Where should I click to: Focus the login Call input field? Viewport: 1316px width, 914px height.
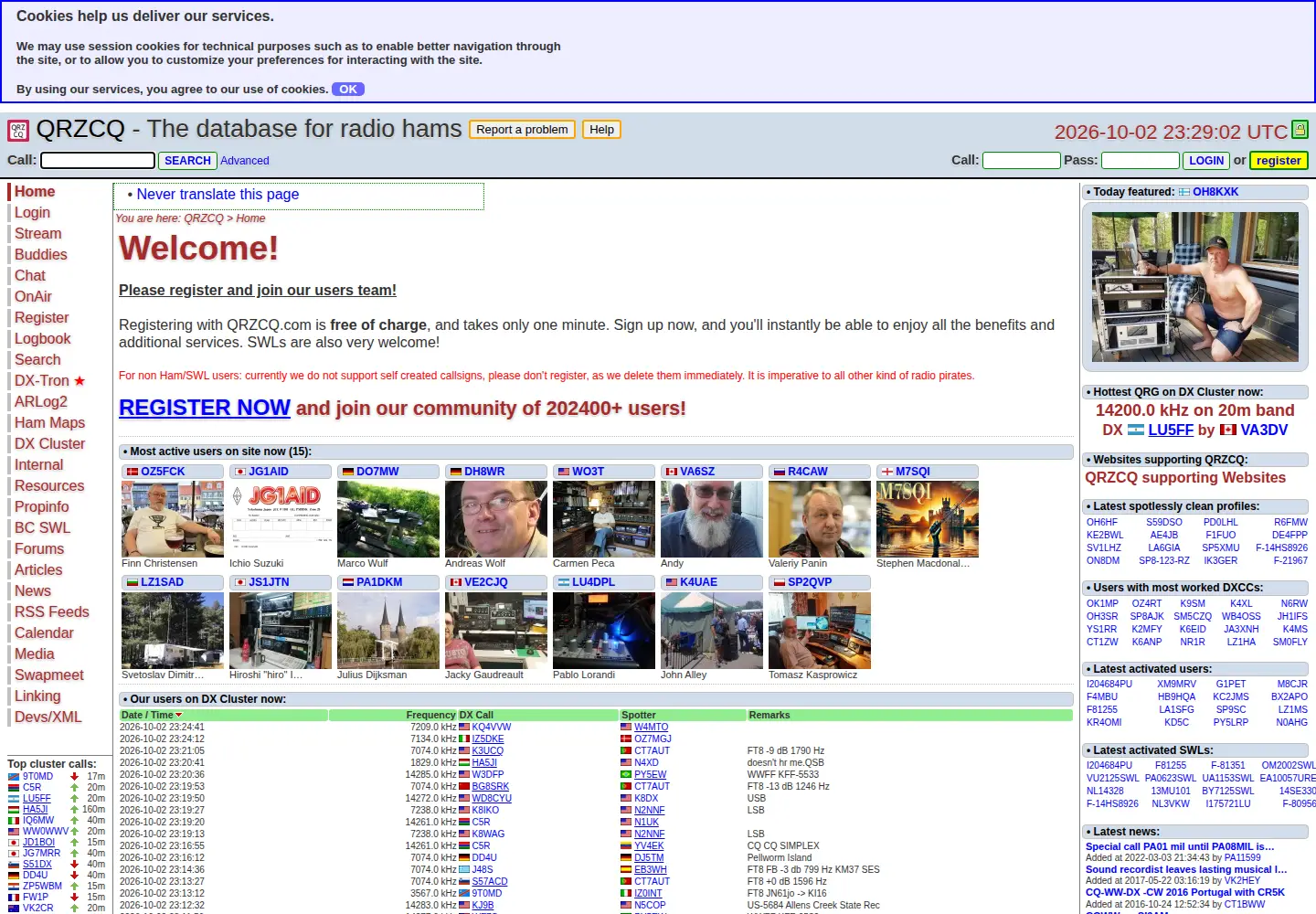click(1022, 161)
